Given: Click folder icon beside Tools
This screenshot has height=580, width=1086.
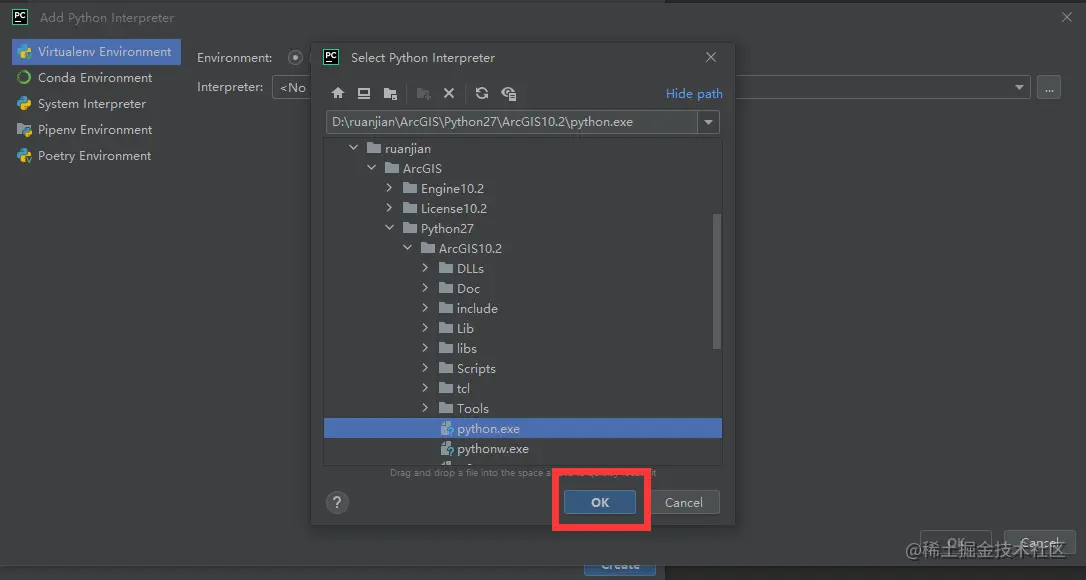Looking at the screenshot, I should tap(446, 408).
